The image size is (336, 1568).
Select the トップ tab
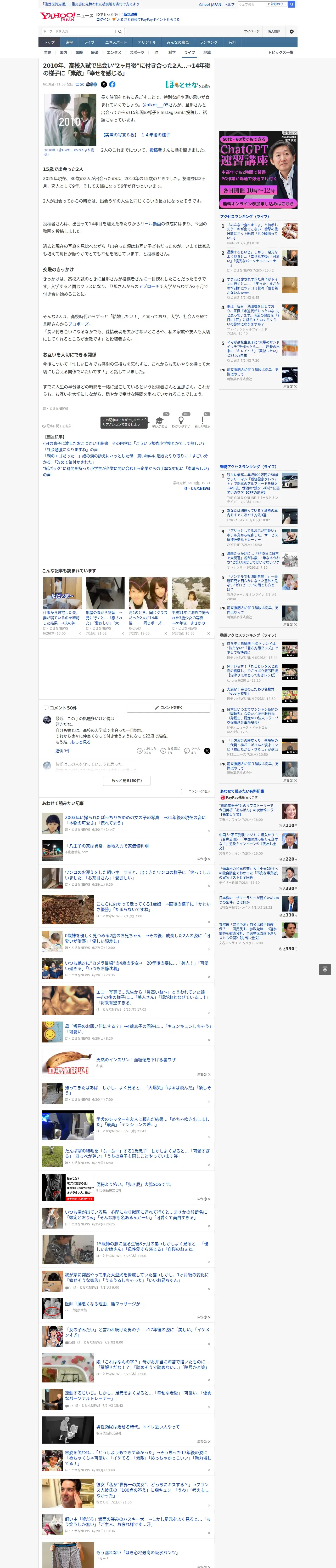49,43
